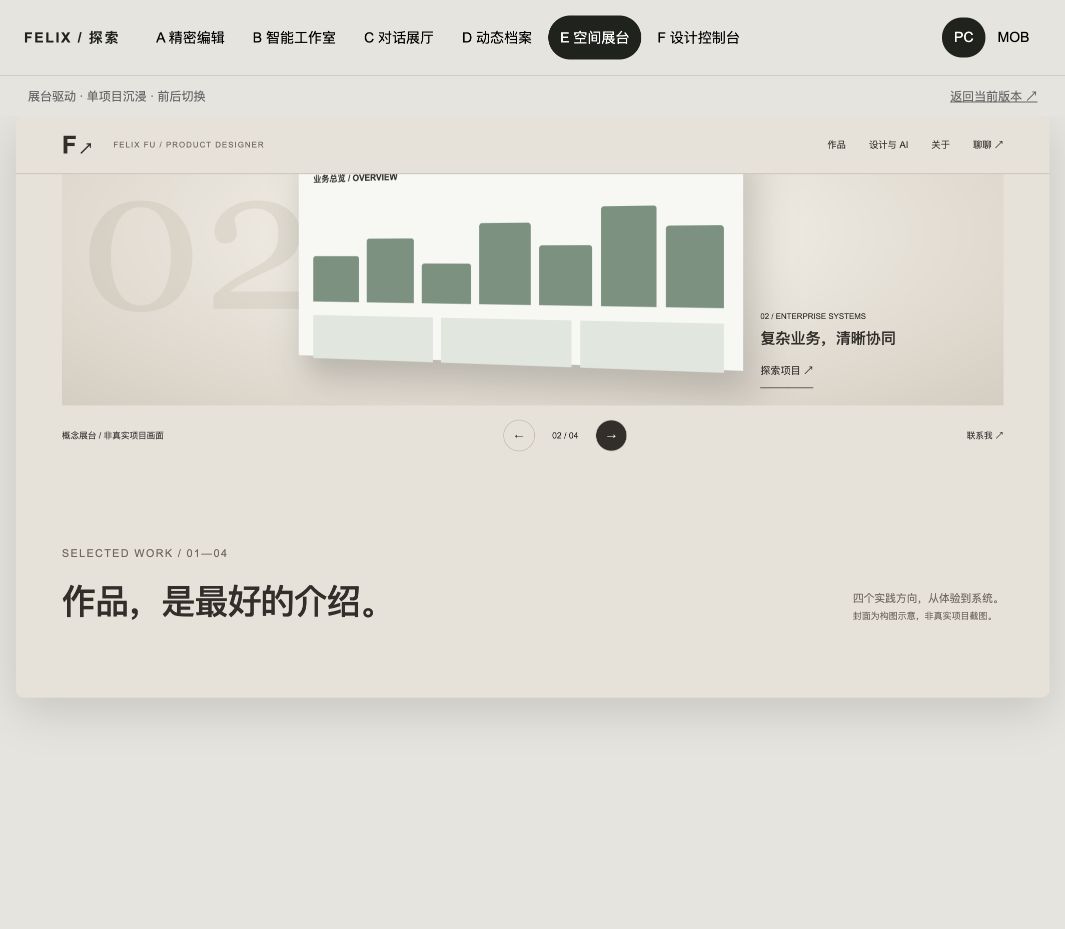Viewport: 1065px width, 929px height.
Task: Toggle the PC preview mode
Action: [963, 37]
